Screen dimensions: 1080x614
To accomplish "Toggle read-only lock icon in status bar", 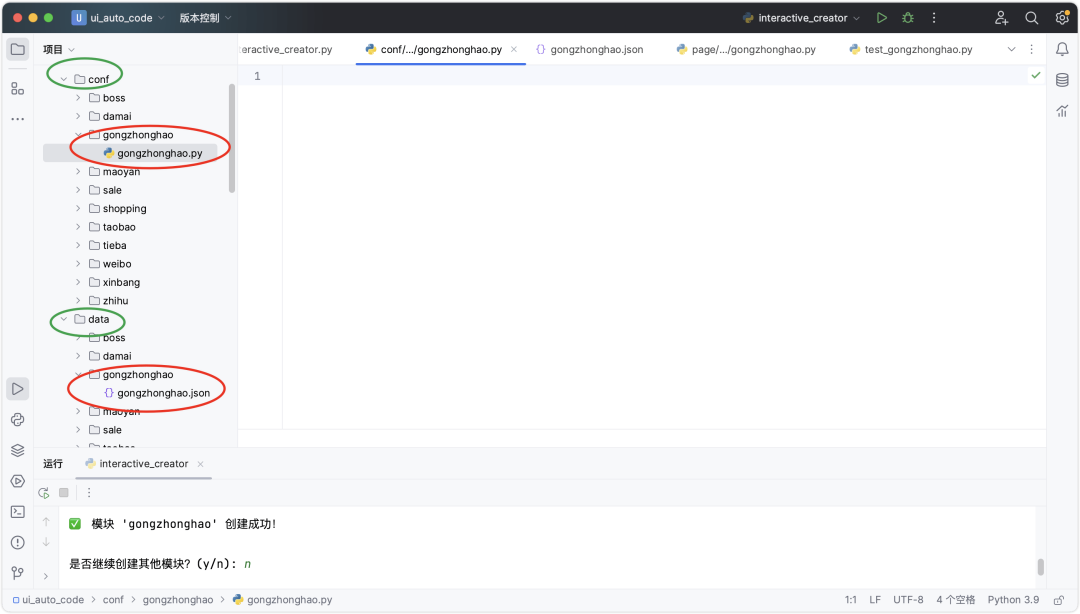I will click(x=1059, y=600).
